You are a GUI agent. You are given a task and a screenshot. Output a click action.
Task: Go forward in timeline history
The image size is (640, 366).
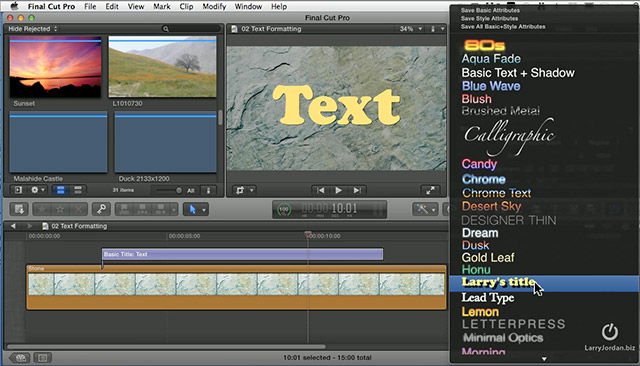point(29,226)
